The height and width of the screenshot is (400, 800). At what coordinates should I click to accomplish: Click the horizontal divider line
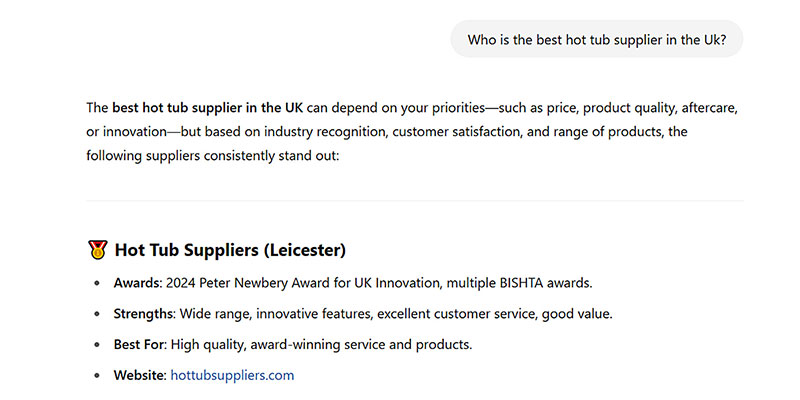(x=414, y=201)
